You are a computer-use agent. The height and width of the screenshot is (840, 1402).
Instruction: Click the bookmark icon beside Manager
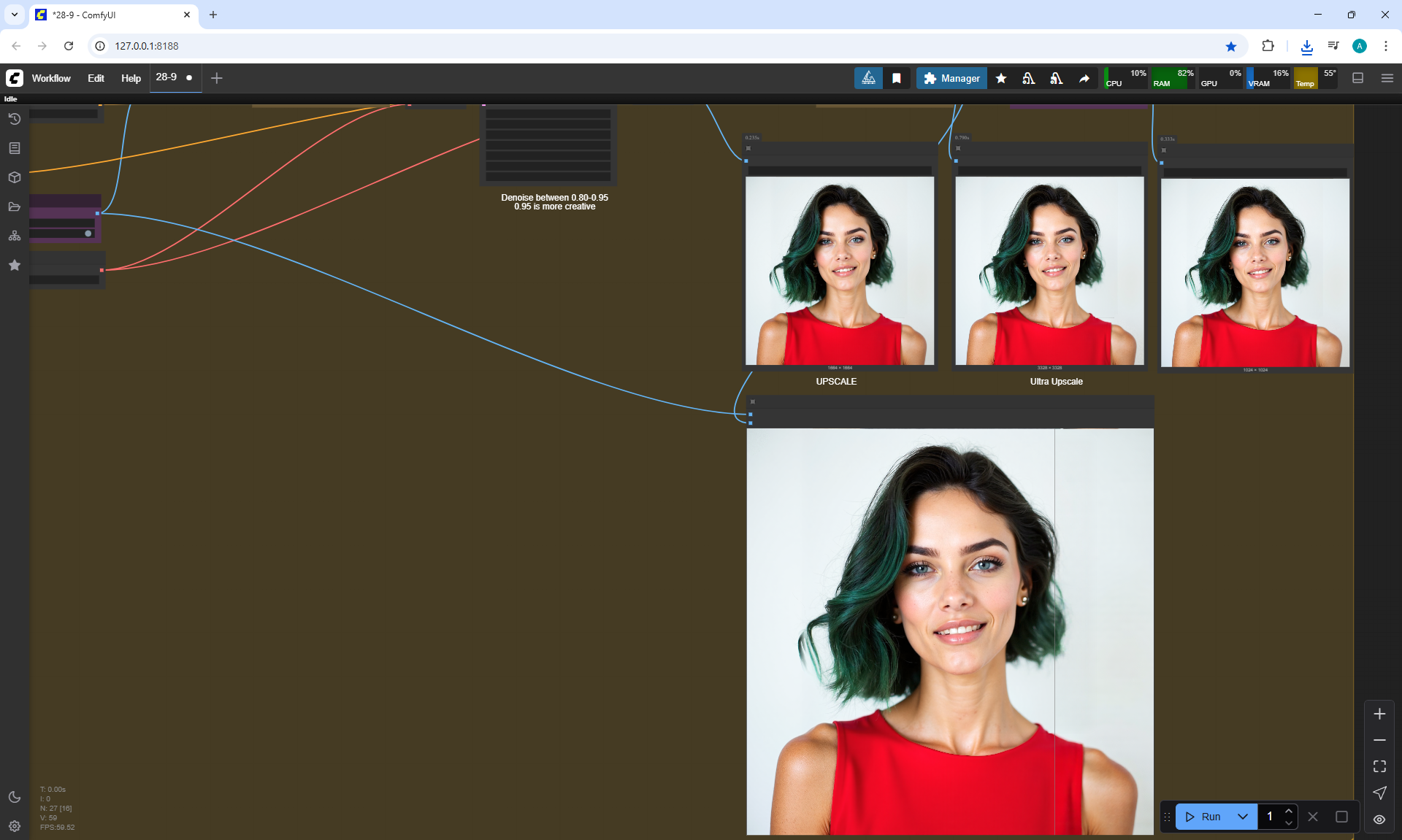[897, 78]
